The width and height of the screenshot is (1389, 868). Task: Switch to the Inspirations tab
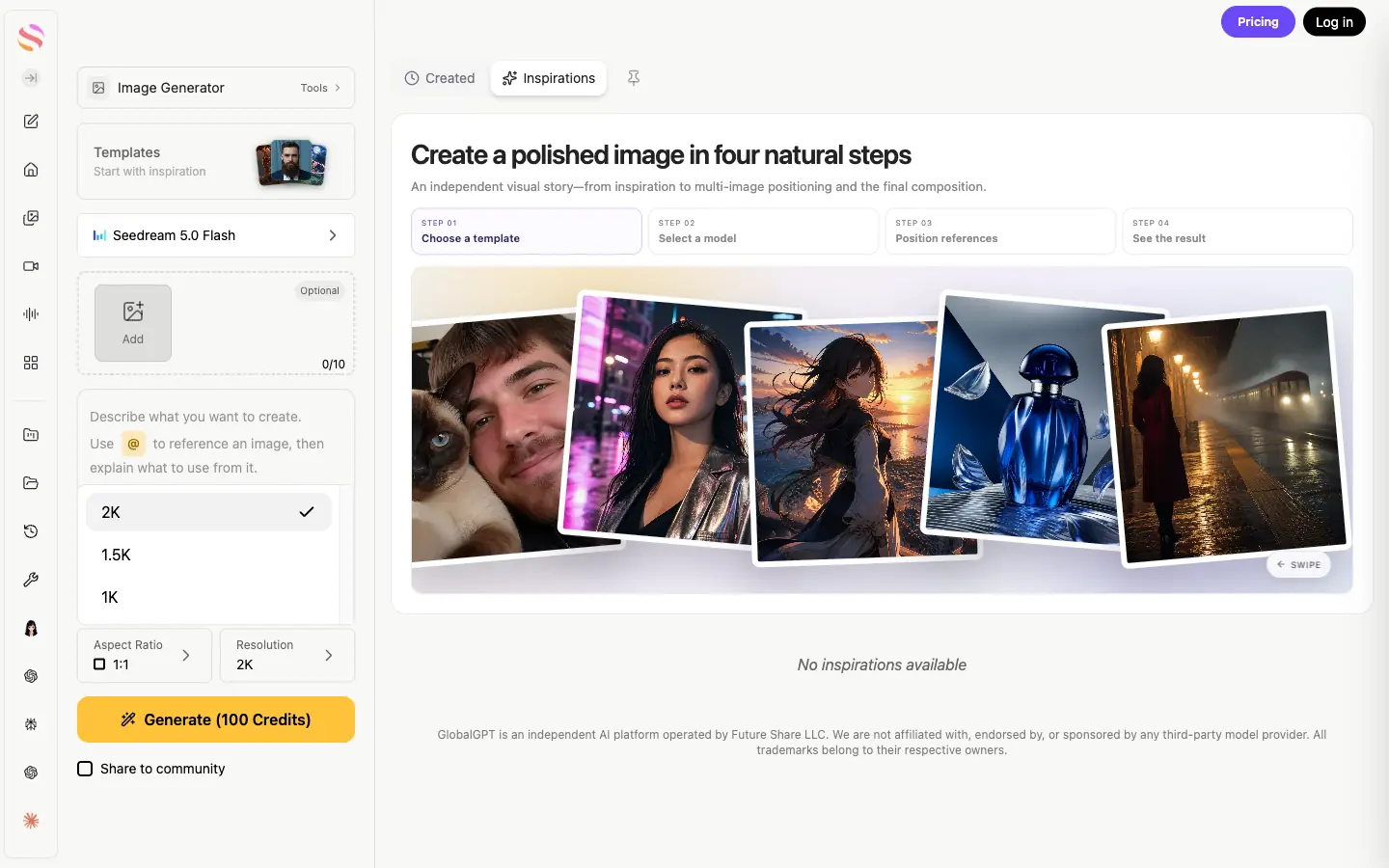pos(549,78)
